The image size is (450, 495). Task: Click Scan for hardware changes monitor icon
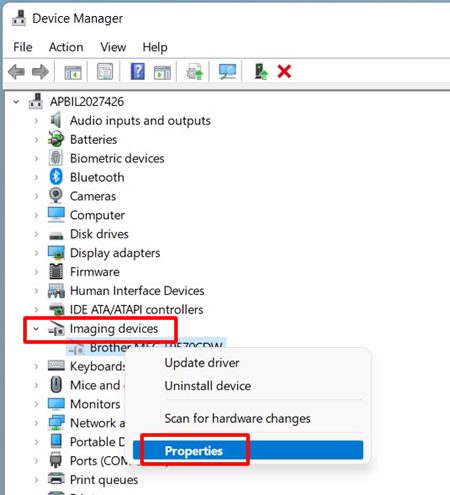(x=227, y=71)
